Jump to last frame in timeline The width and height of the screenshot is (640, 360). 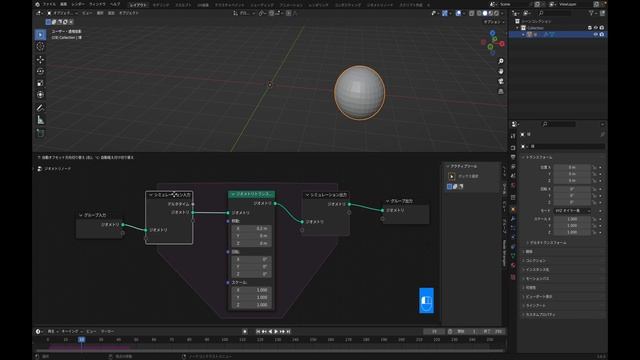288,331
